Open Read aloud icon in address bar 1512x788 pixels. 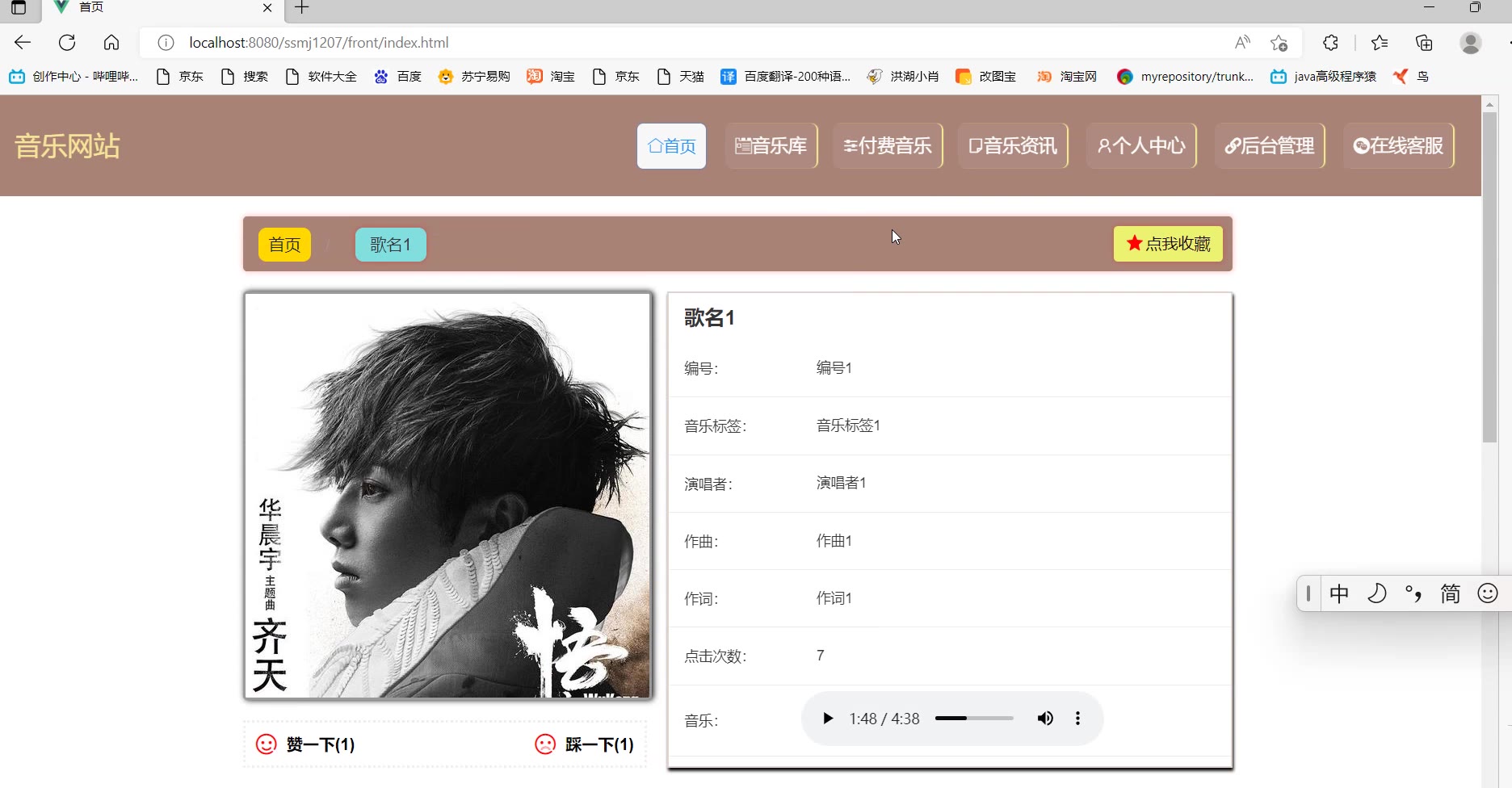coord(1242,43)
